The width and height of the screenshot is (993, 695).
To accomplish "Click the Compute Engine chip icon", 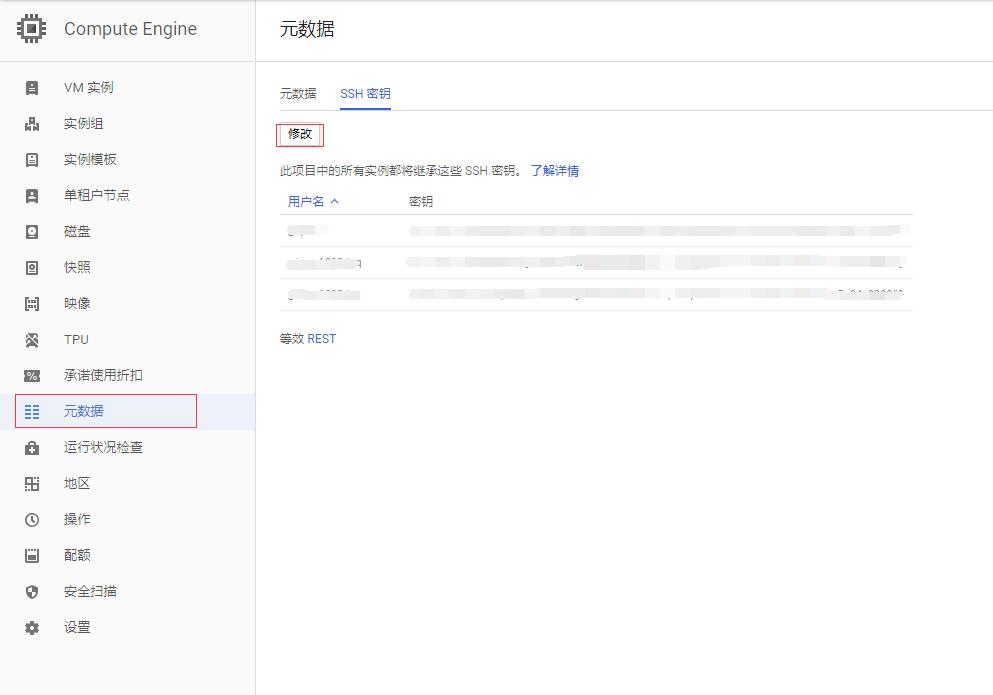I will [31, 29].
